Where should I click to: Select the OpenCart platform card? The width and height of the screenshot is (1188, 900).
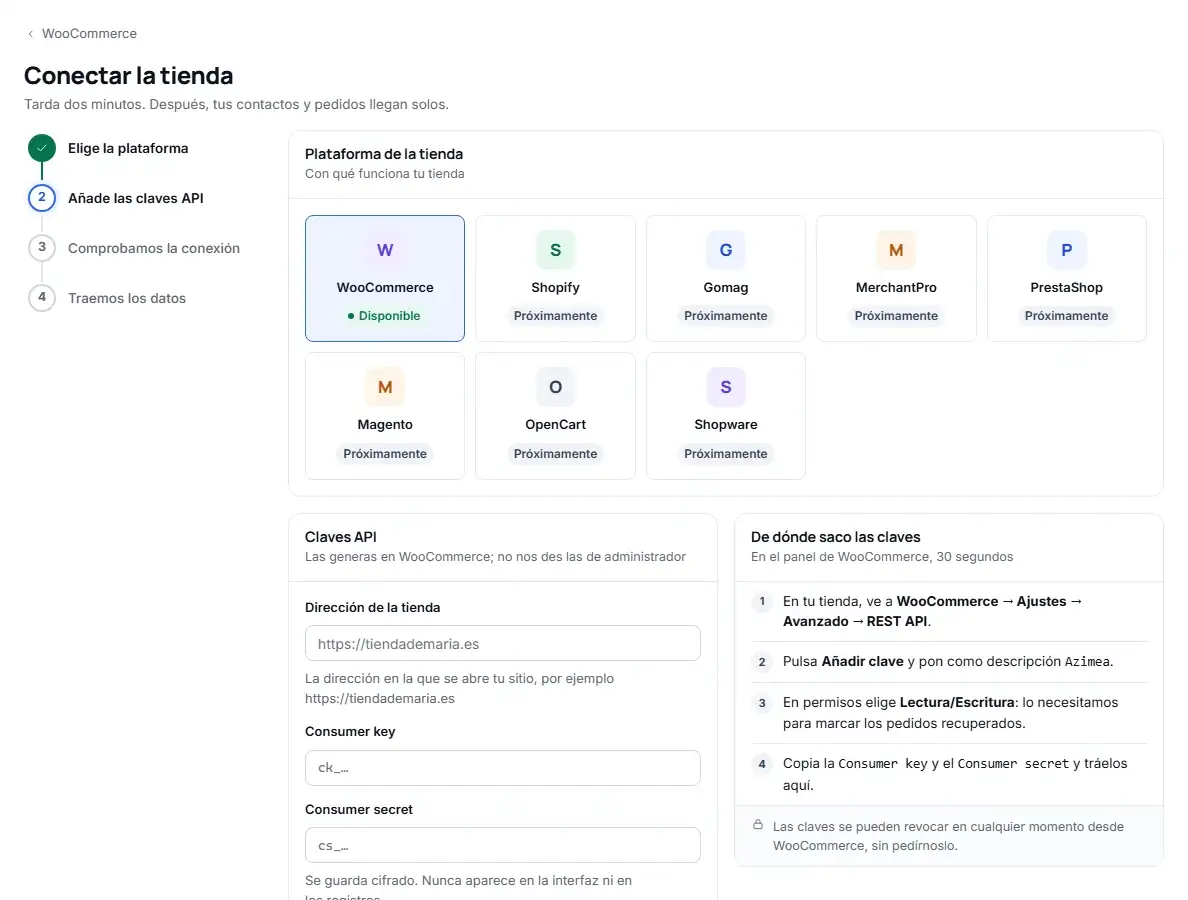(x=555, y=416)
